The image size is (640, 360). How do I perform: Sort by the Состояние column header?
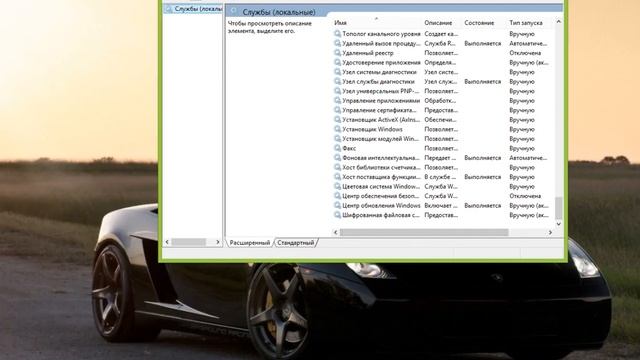click(484, 23)
